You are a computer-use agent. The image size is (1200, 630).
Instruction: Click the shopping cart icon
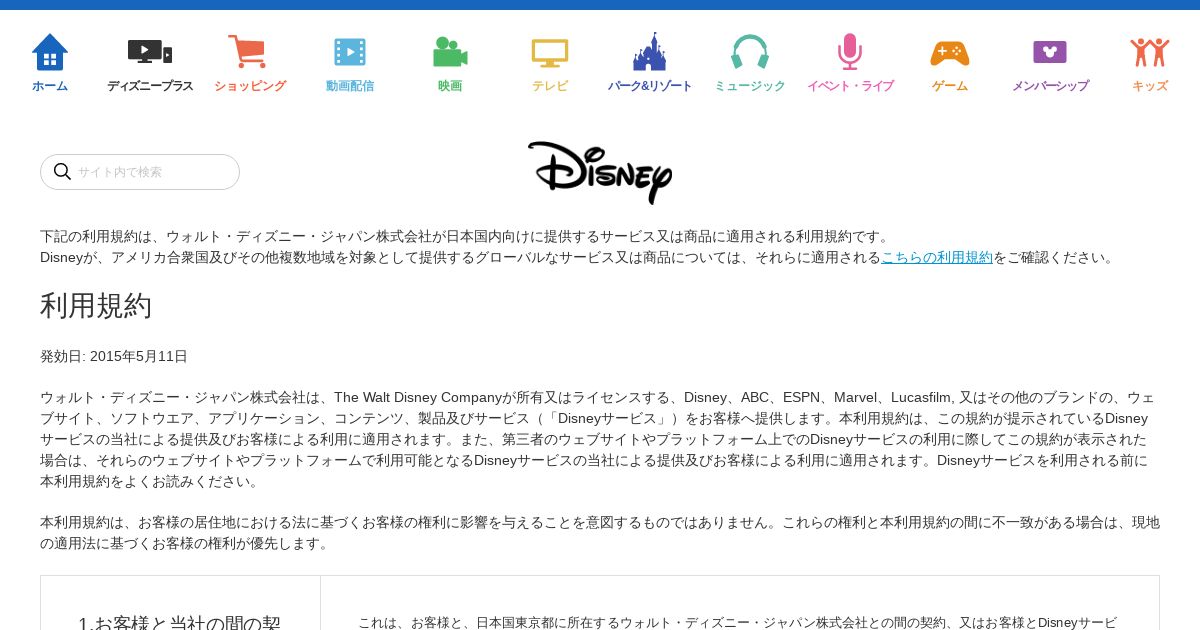(247, 52)
